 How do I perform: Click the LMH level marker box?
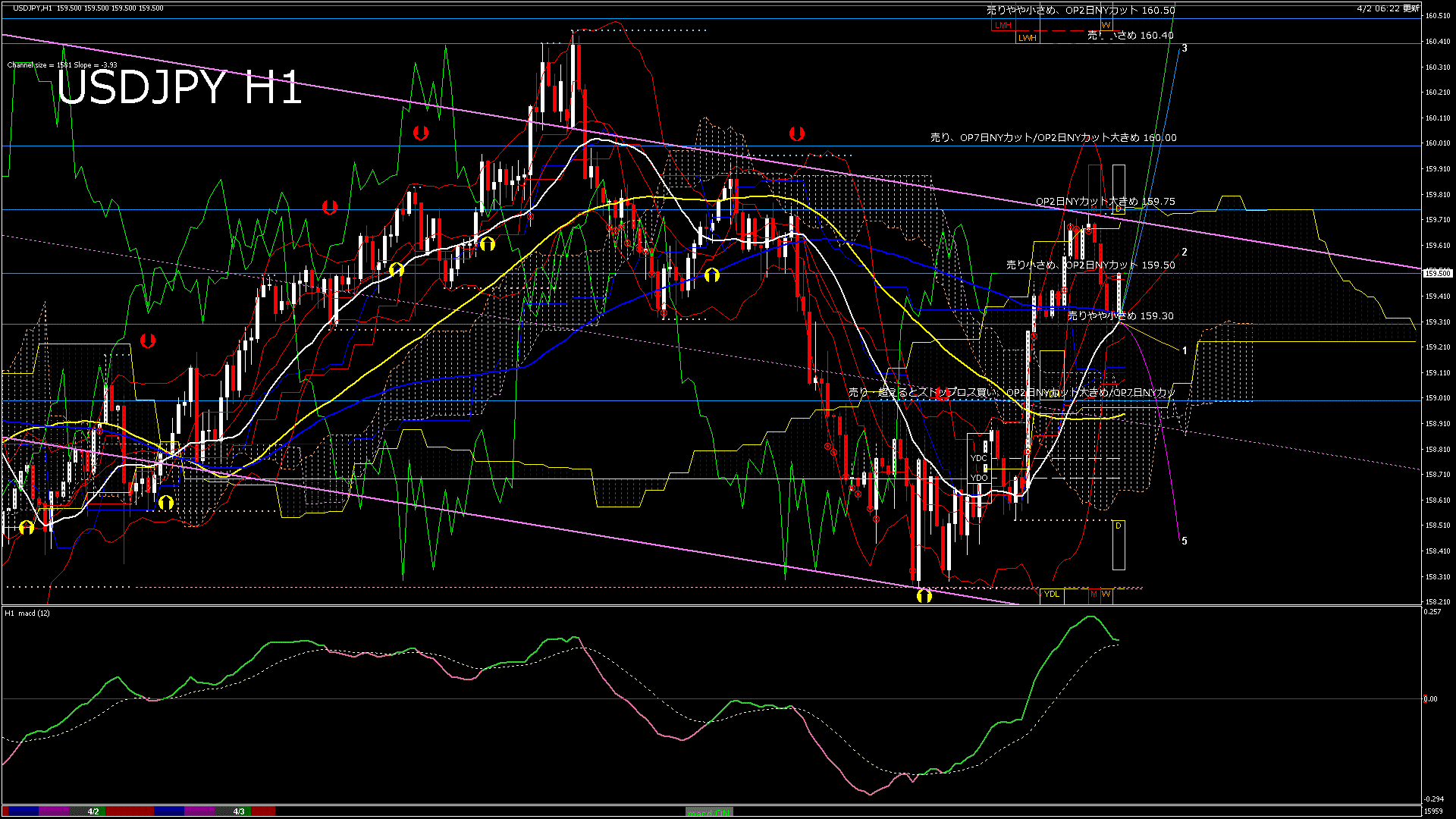(x=1003, y=25)
